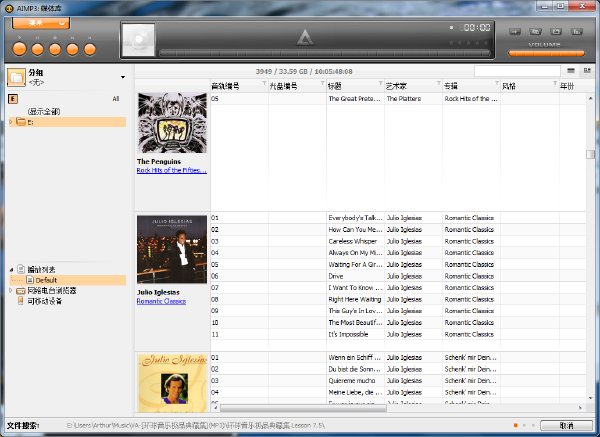Open filter on the 光盘编号 column
The image size is (600, 437).
tap(322, 83)
